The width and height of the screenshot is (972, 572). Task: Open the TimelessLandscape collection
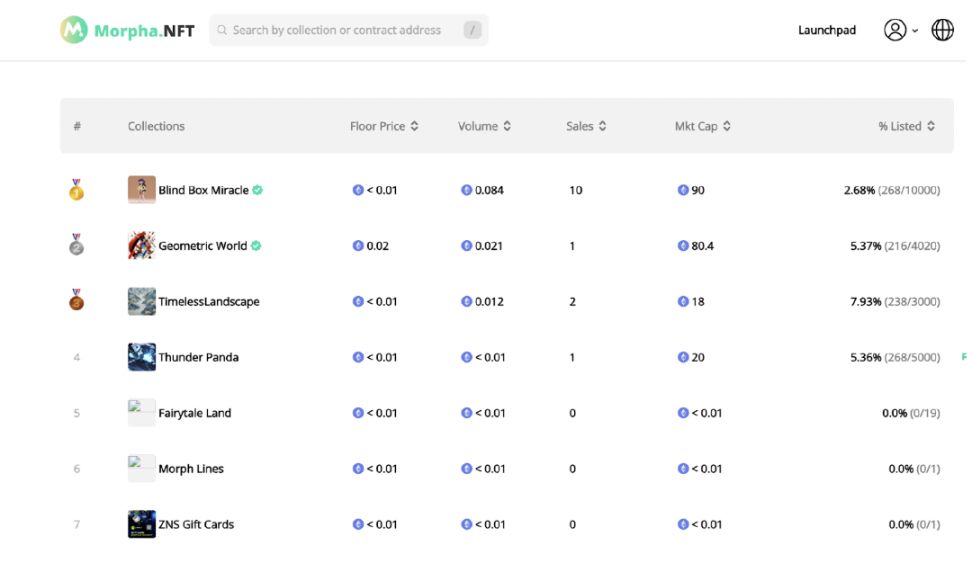tap(209, 301)
